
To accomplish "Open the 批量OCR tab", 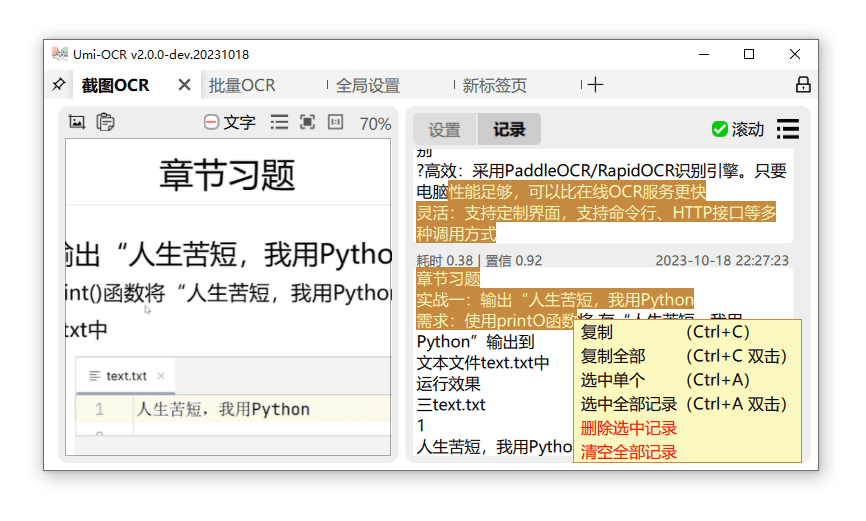I will click(x=242, y=85).
